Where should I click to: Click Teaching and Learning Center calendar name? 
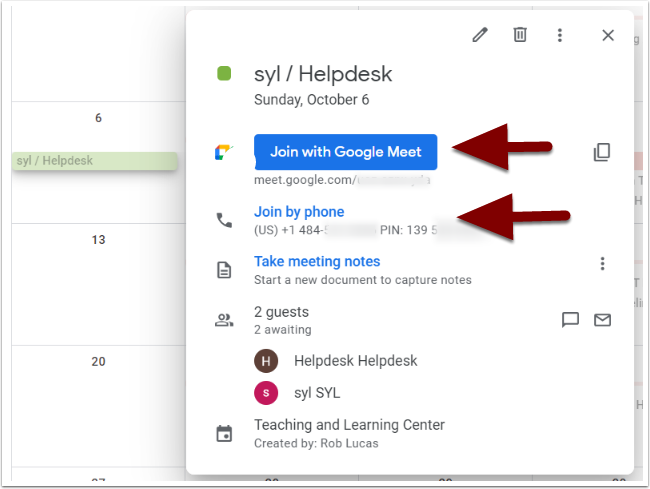(349, 425)
